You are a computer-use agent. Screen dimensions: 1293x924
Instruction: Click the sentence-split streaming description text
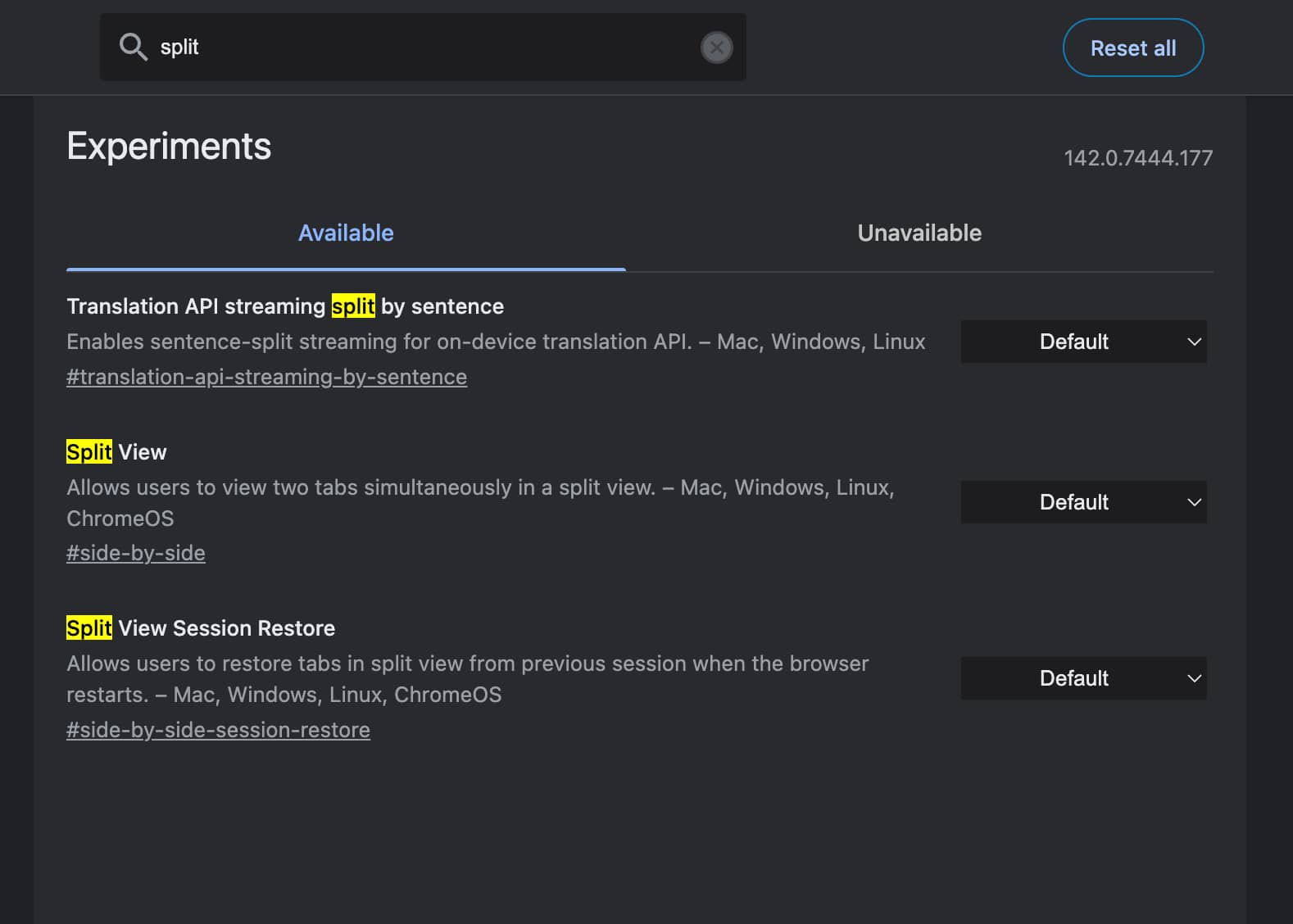pyautogui.click(x=495, y=342)
